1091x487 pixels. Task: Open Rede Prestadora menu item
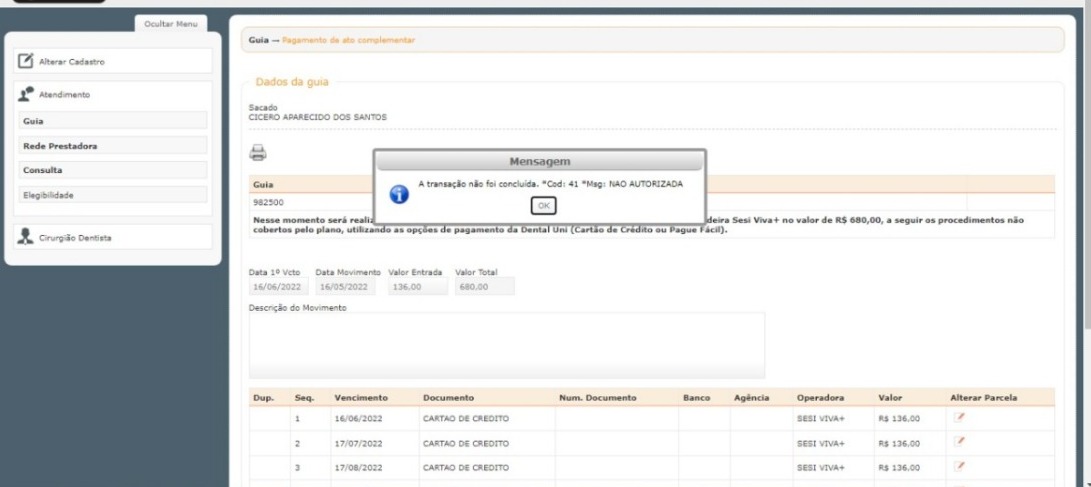[112, 146]
